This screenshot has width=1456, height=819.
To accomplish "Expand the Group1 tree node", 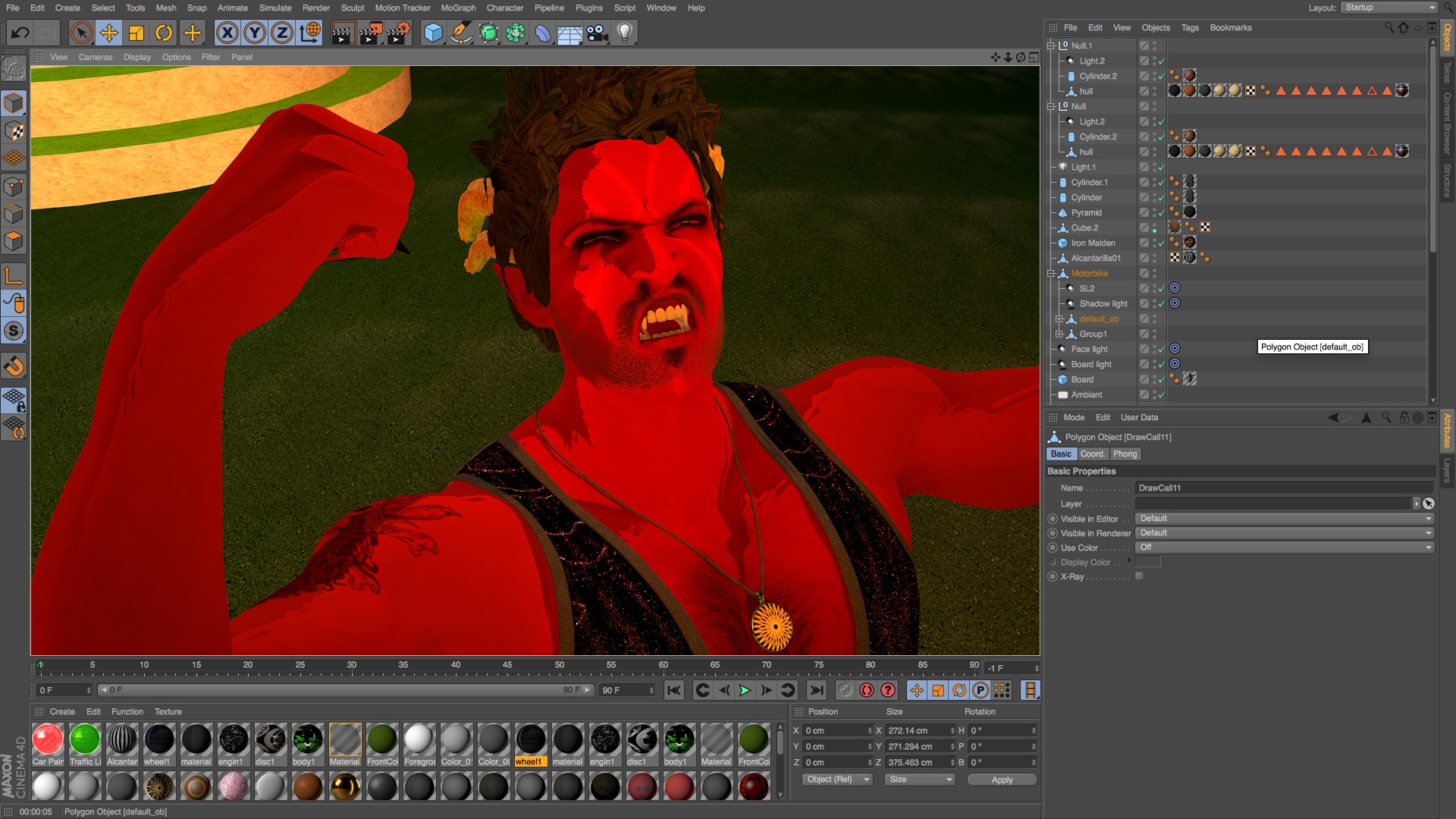I will tap(1059, 334).
